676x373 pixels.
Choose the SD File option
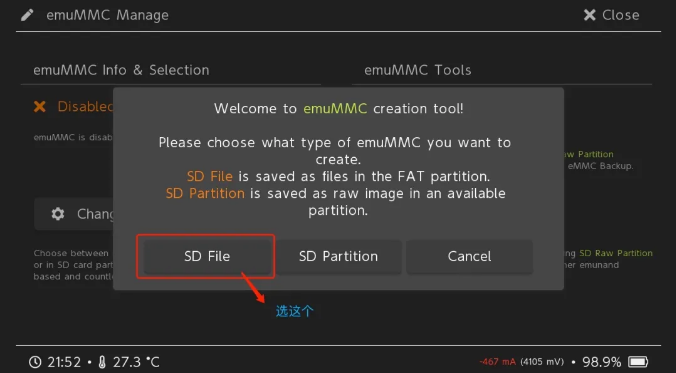pos(207,256)
